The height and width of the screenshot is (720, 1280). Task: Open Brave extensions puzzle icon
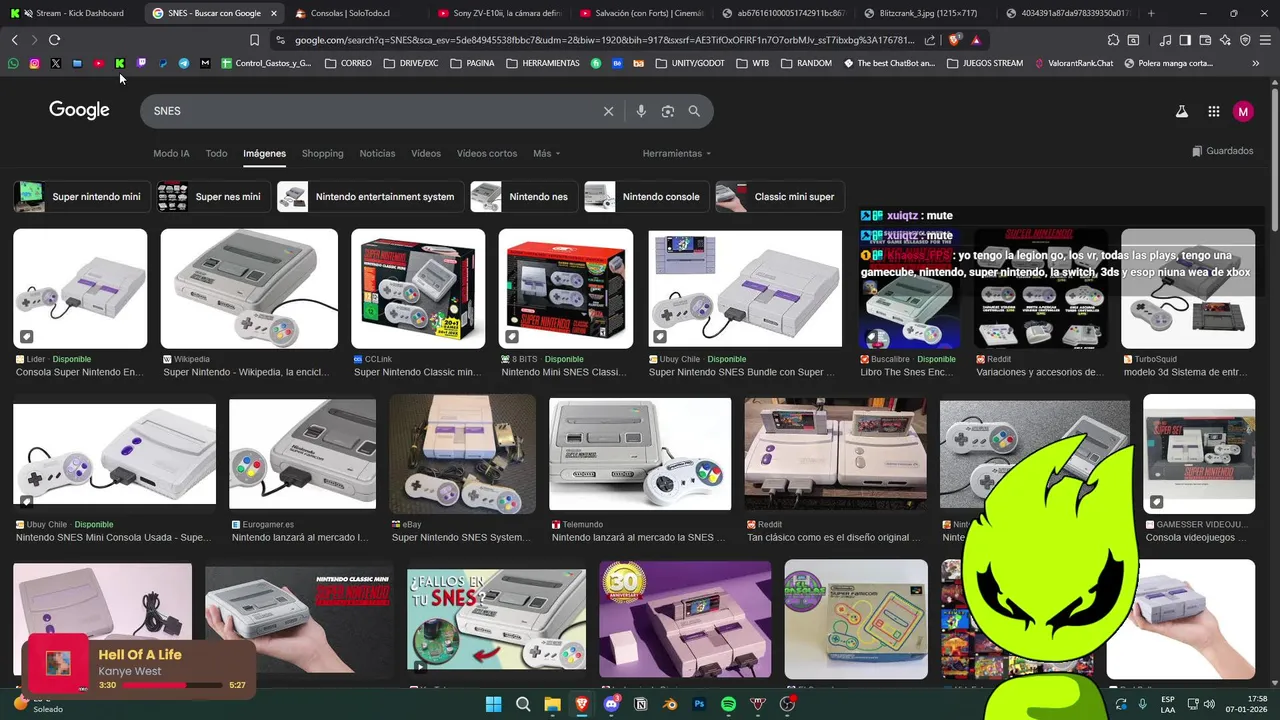click(1113, 40)
